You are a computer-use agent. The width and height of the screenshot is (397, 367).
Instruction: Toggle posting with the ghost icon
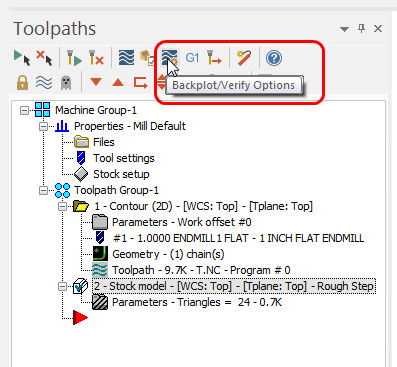click(66, 83)
